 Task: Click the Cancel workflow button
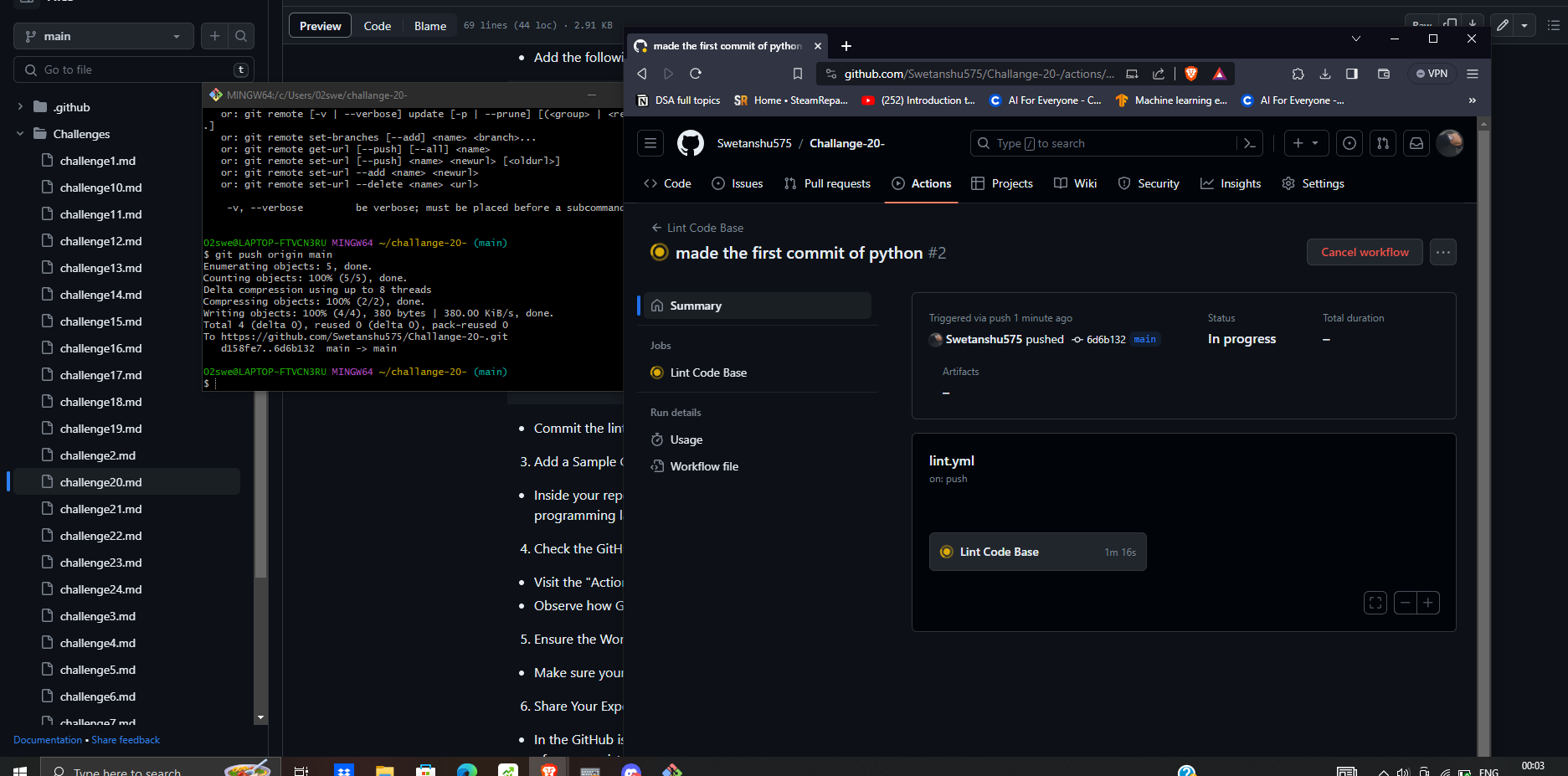tap(1364, 252)
